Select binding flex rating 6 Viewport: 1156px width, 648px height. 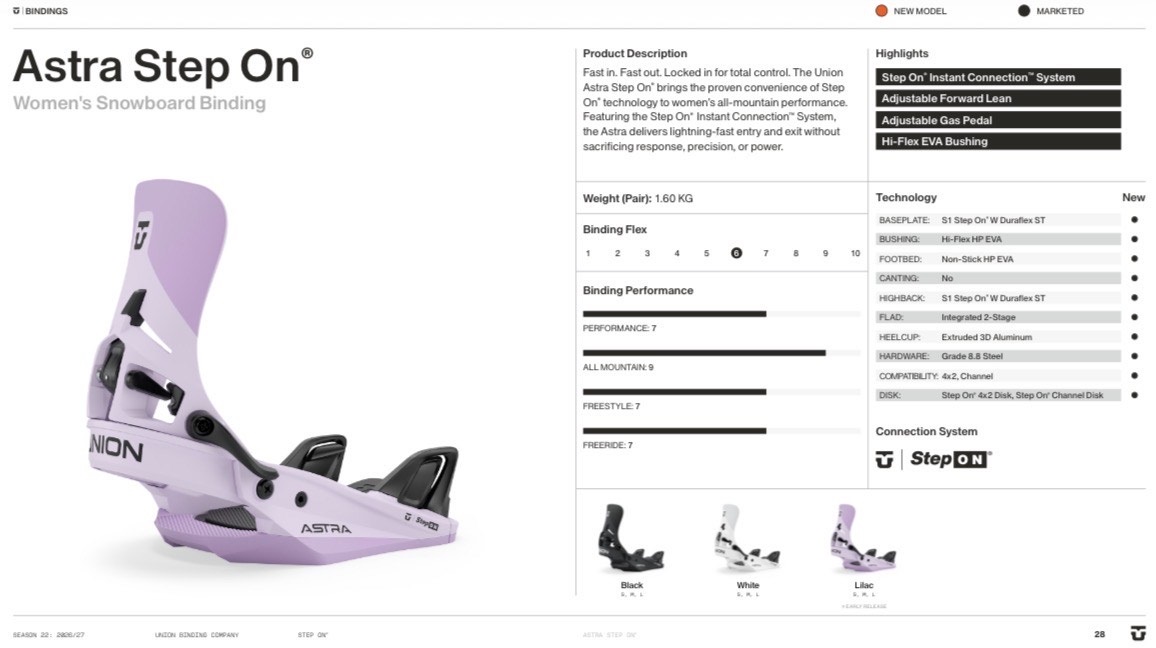tap(736, 253)
